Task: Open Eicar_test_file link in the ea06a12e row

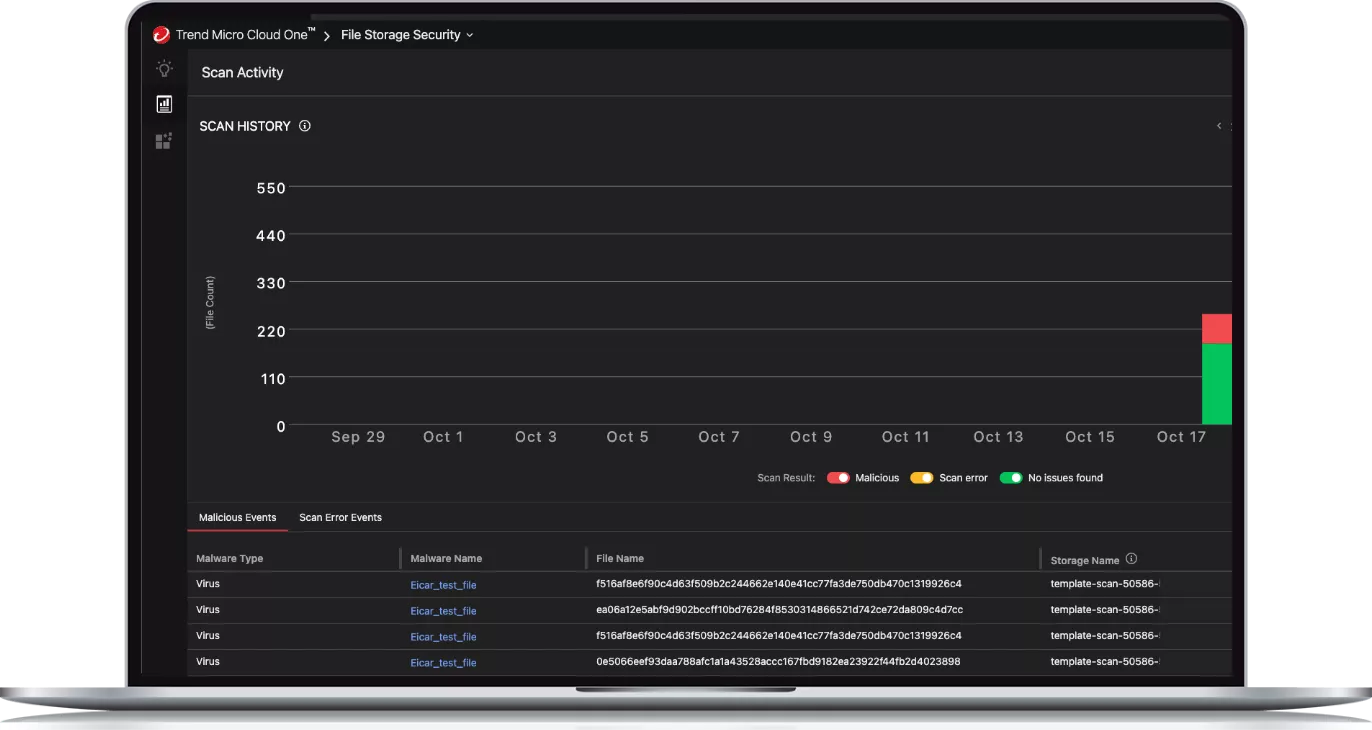Action: pos(443,611)
